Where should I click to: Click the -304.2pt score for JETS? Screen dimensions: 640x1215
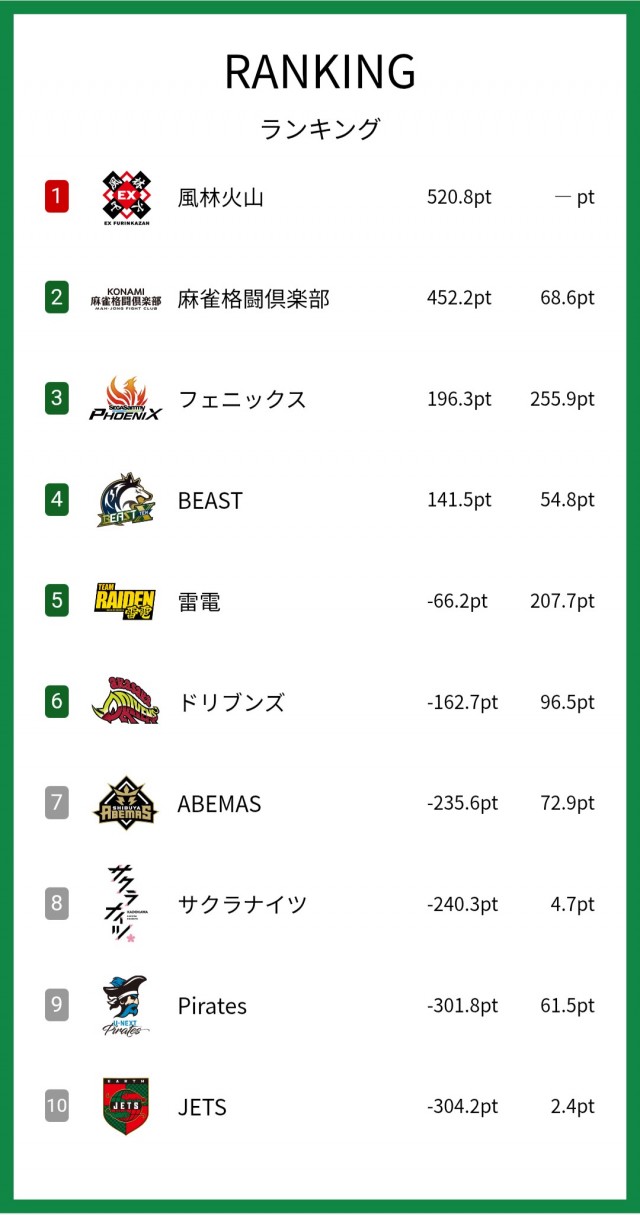click(462, 1107)
